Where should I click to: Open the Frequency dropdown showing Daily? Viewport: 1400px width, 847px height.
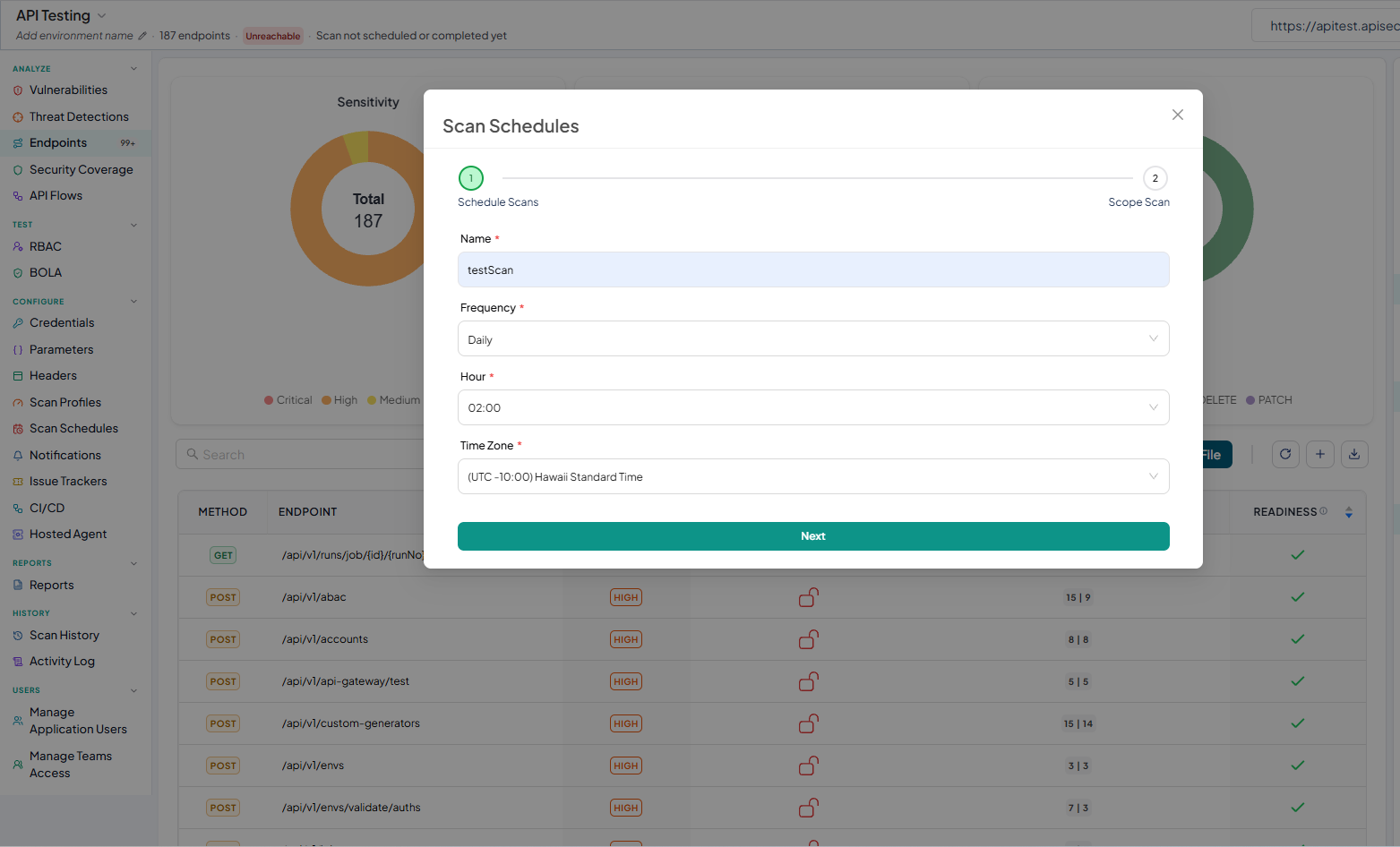813,338
